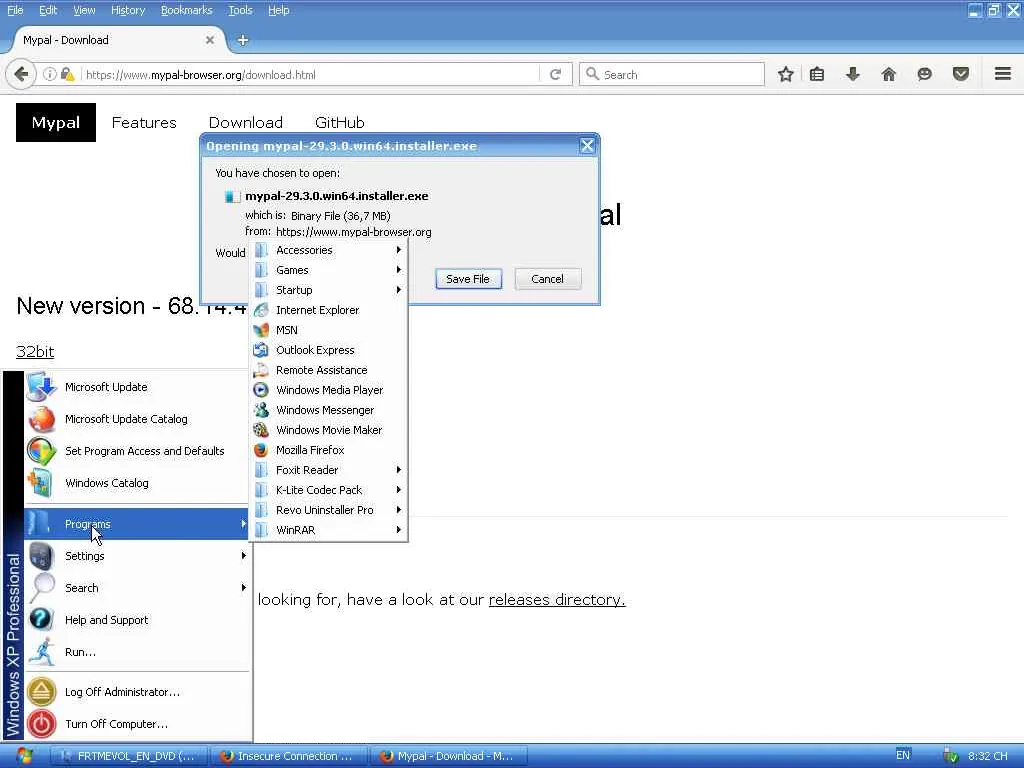The height and width of the screenshot is (768, 1024).
Task: Open the Edit menu
Action: pyautogui.click(x=48, y=10)
